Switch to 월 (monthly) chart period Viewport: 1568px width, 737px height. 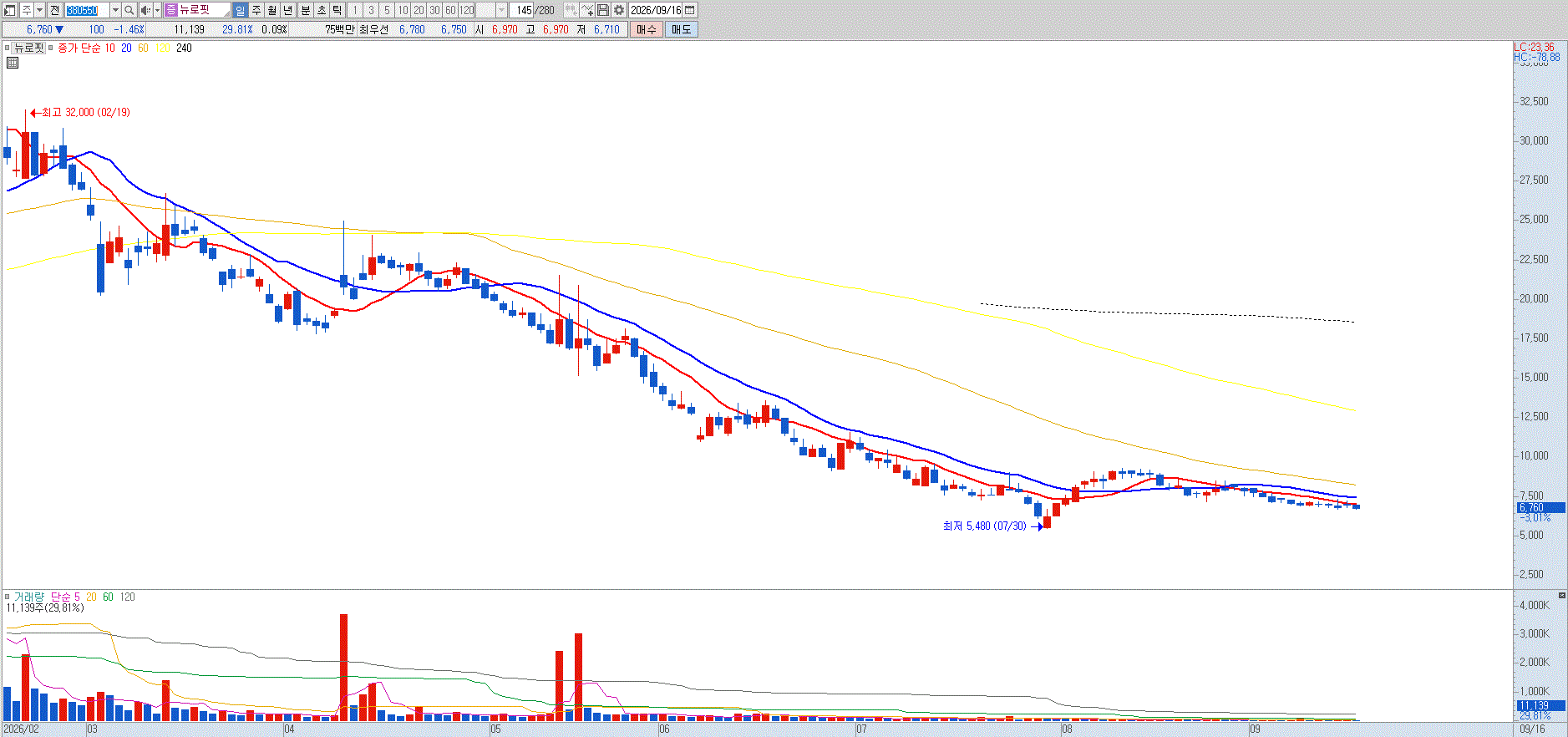point(272,10)
